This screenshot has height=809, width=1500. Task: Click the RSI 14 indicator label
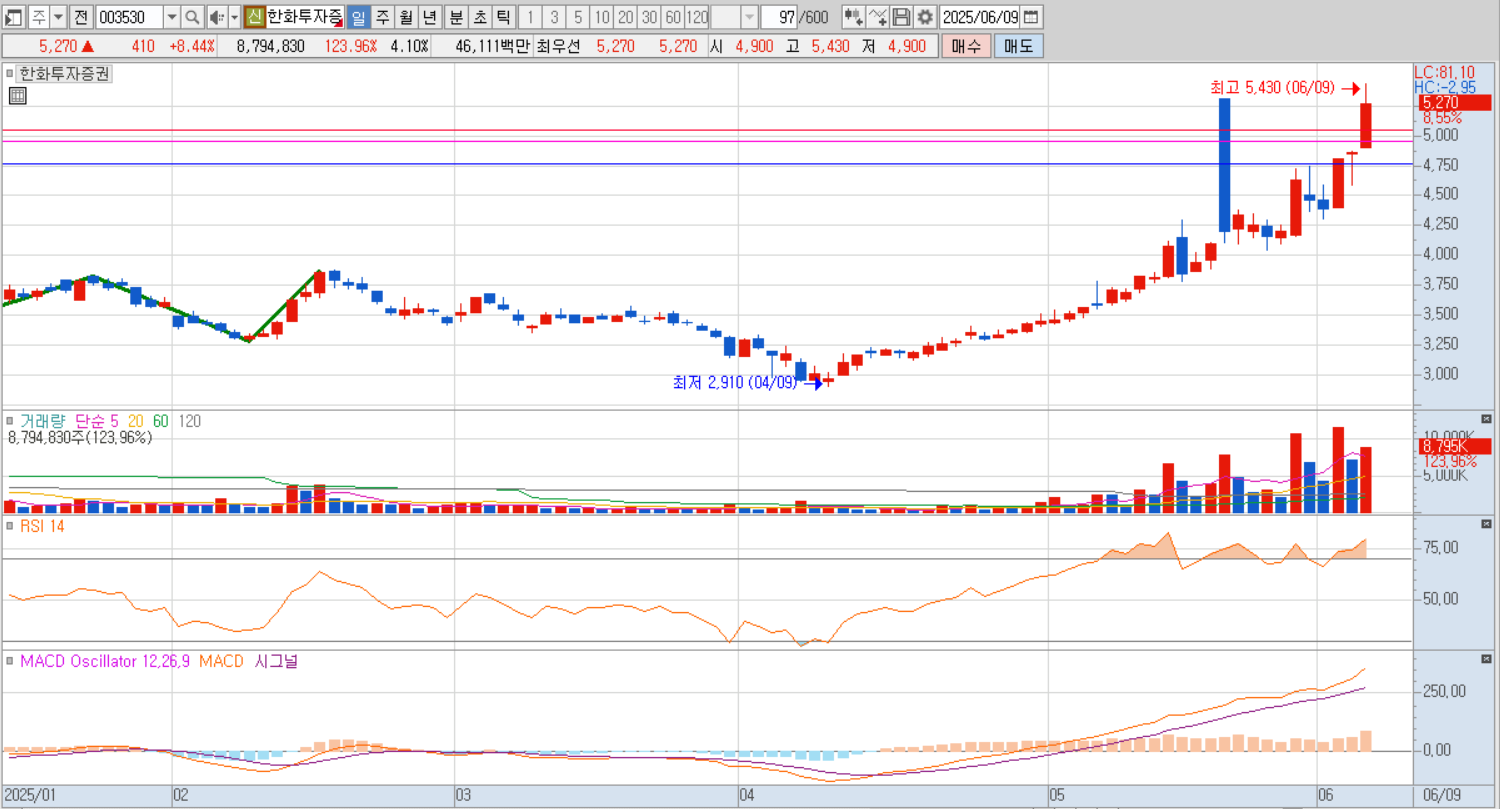[x=42, y=526]
